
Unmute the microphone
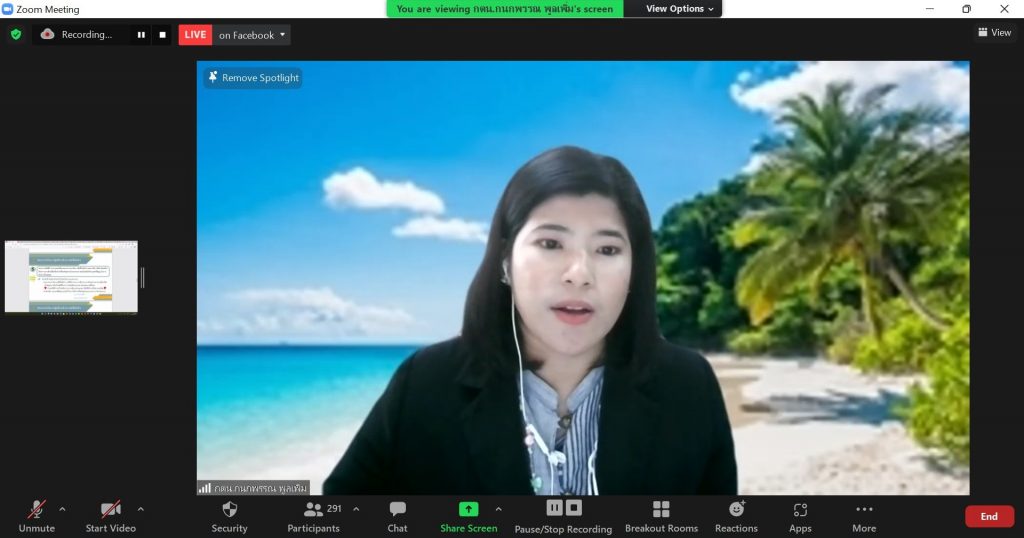[x=36, y=516]
